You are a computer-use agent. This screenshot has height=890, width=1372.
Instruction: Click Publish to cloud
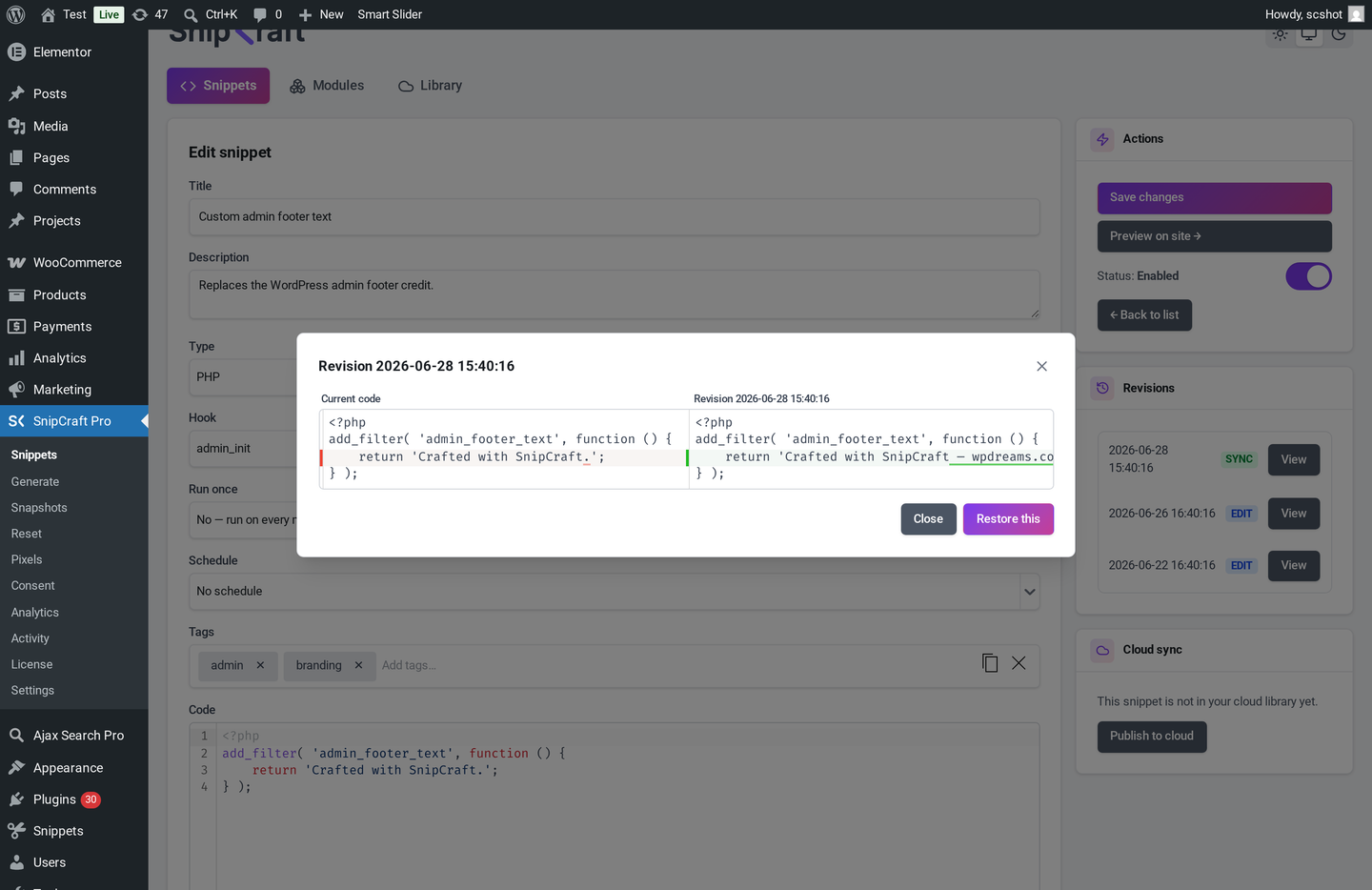coord(1152,737)
